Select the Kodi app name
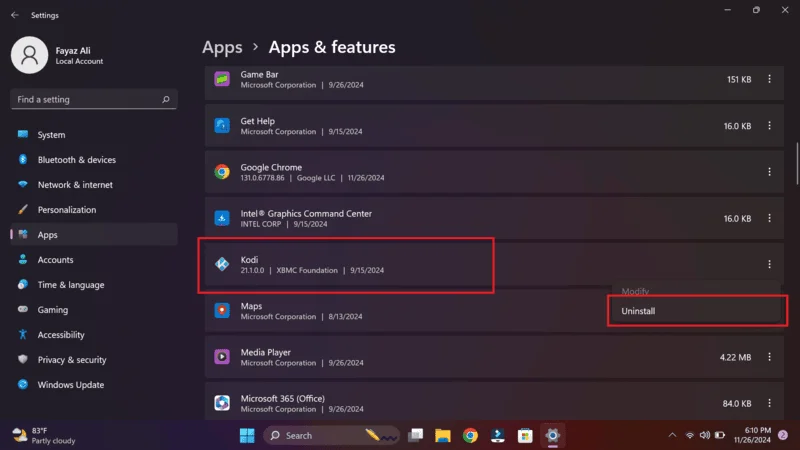This screenshot has width=800, height=450. (x=249, y=260)
